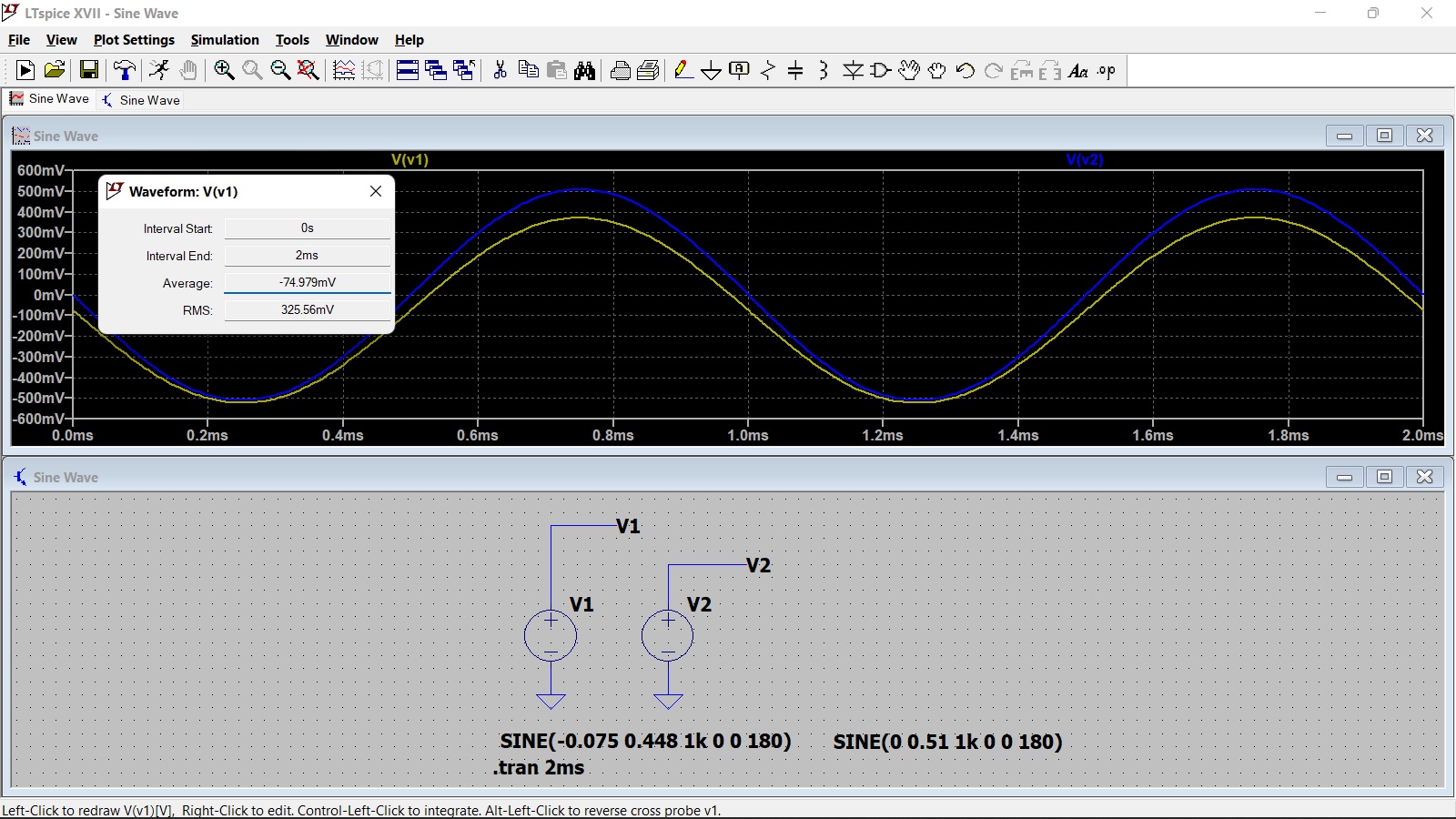Viewport: 1456px width, 819px height.
Task: Switch to the Sine Wave schematic tab
Action: pos(141,100)
